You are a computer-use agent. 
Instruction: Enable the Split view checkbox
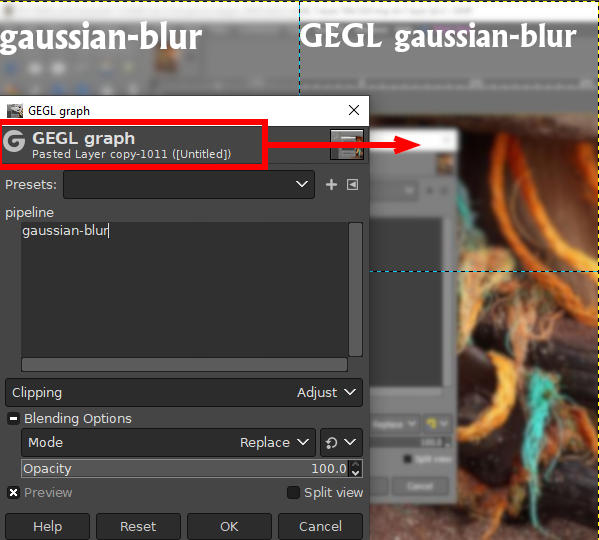(x=293, y=493)
